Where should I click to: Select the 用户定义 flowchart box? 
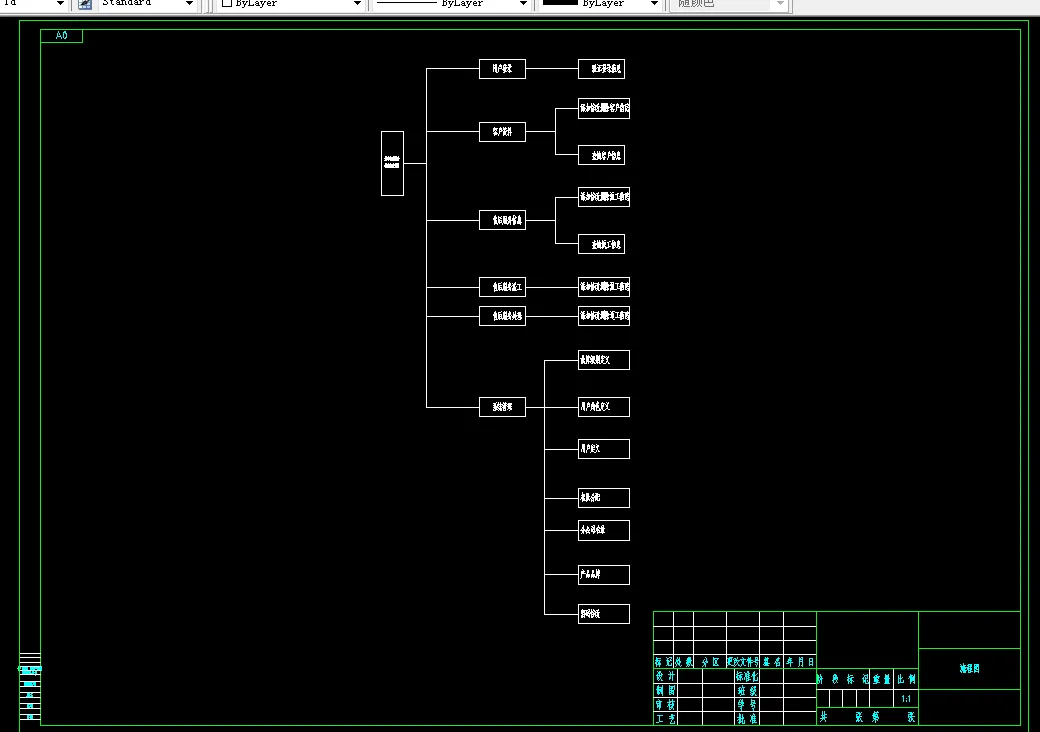tap(604, 449)
